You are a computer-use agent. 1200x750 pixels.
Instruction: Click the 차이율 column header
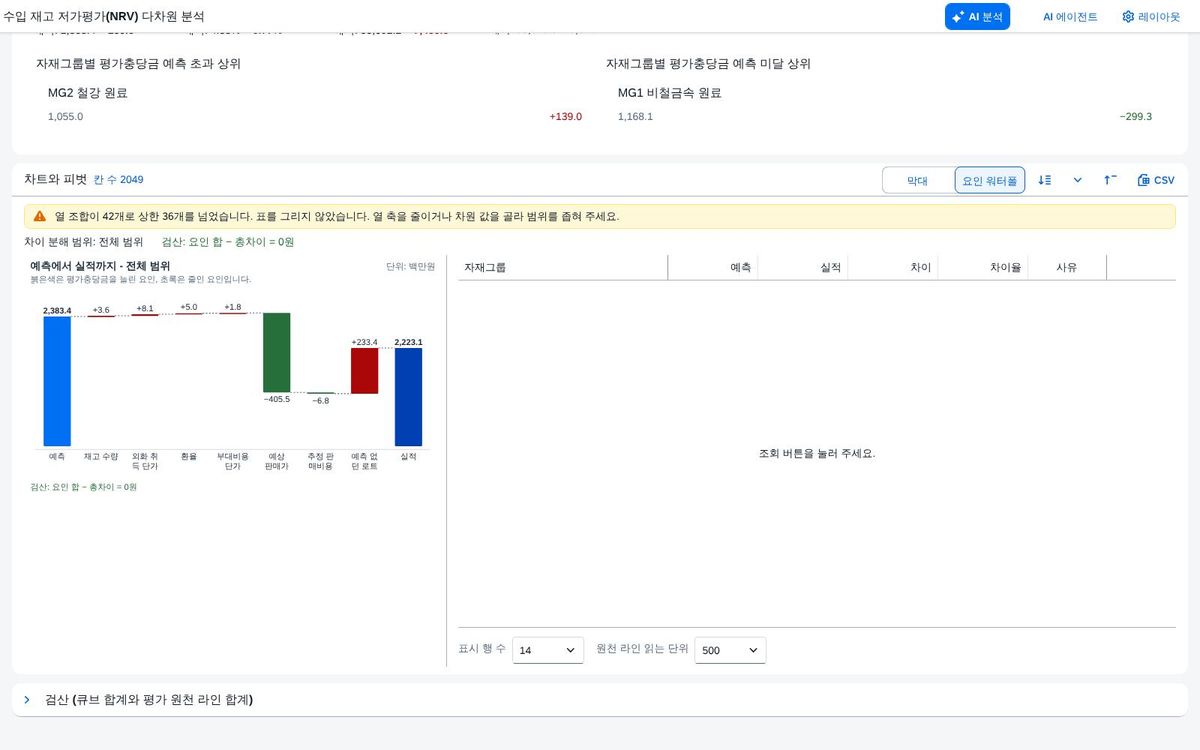(983, 267)
